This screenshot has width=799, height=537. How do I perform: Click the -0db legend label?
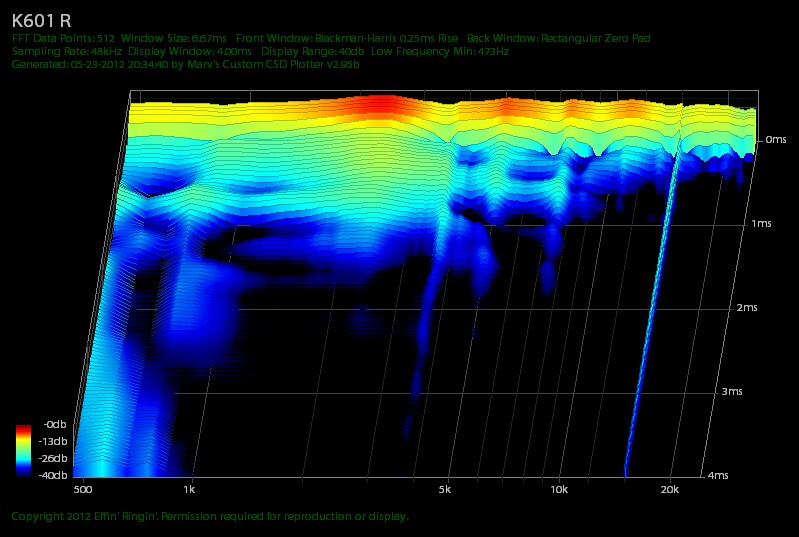click(55, 424)
